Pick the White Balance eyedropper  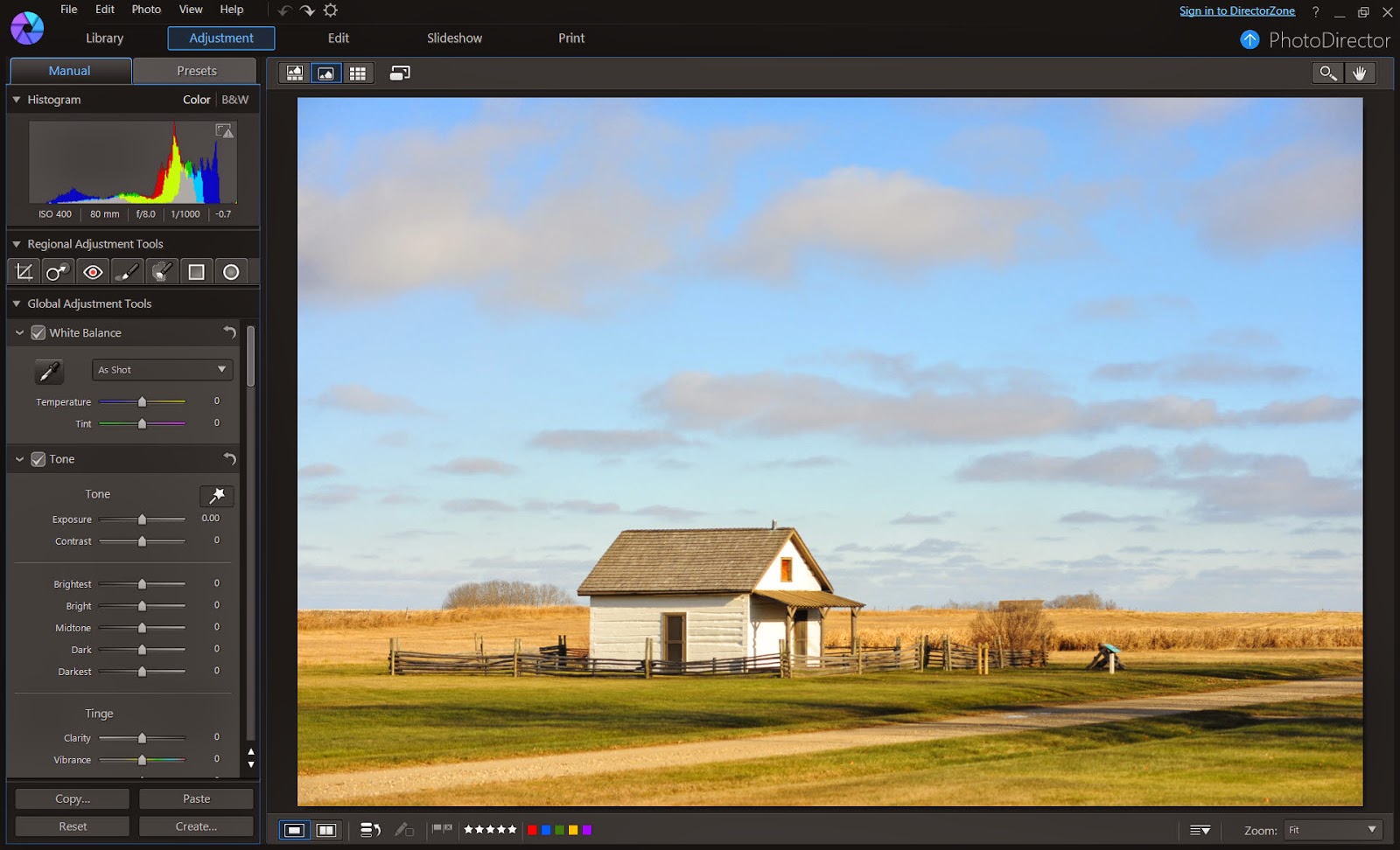coord(49,370)
